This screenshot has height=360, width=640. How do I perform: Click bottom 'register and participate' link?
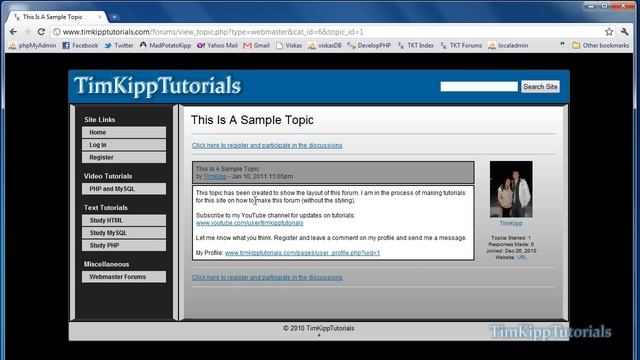point(267,277)
